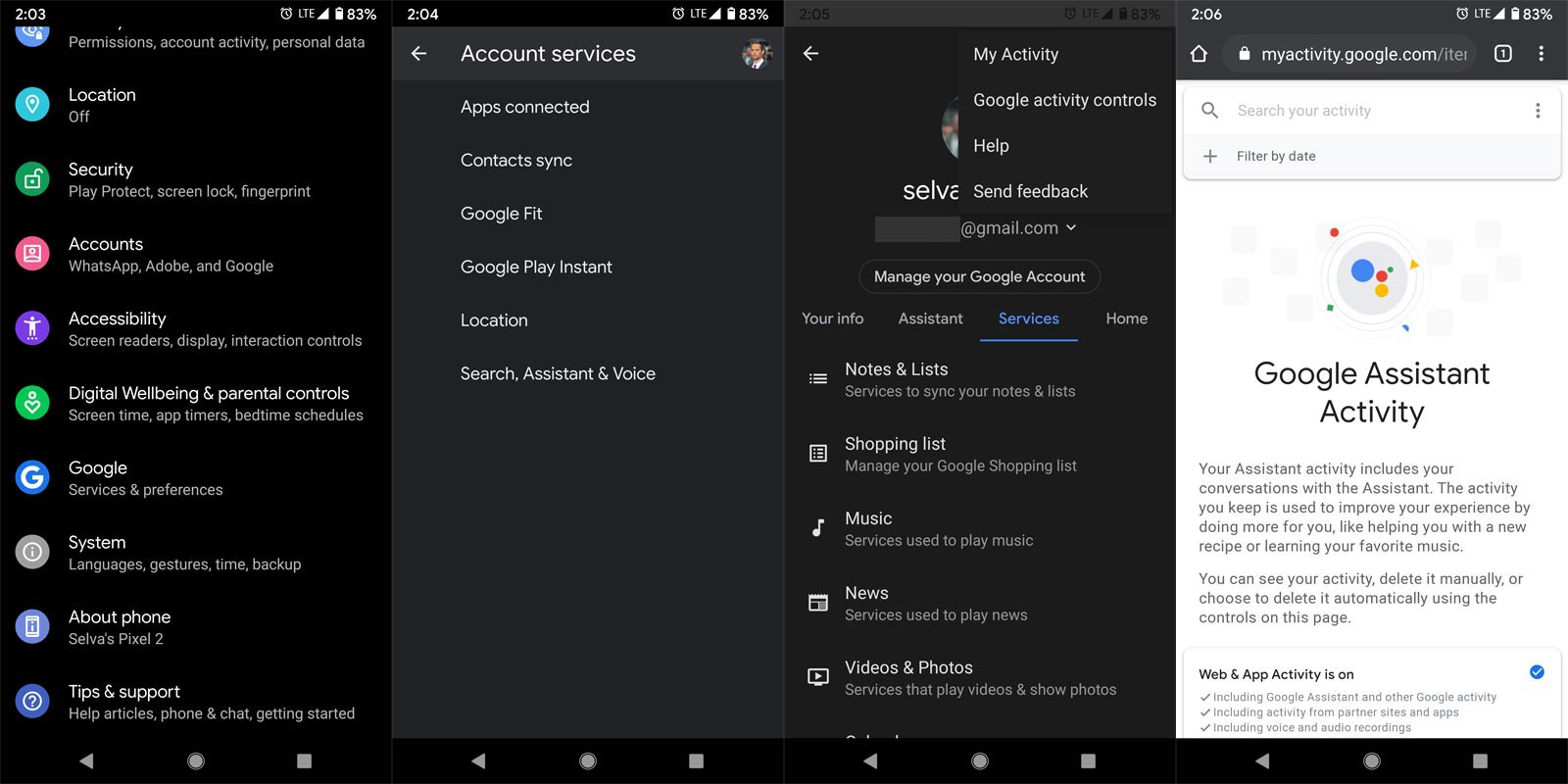The height and width of the screenshot is (784, 1568).
Task: Tap the Music note icon
Action: [817, 527]
